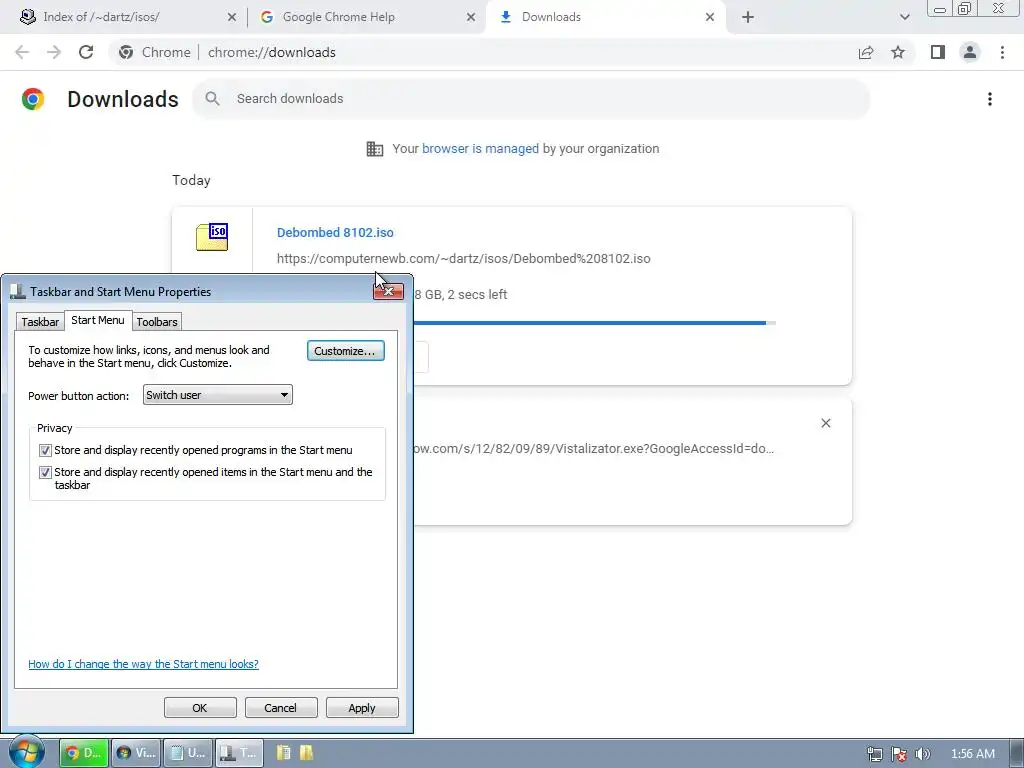The image size is (1024, 768).
Task: Click the Chrome logo on Downloads page
Action: (33, 99)
